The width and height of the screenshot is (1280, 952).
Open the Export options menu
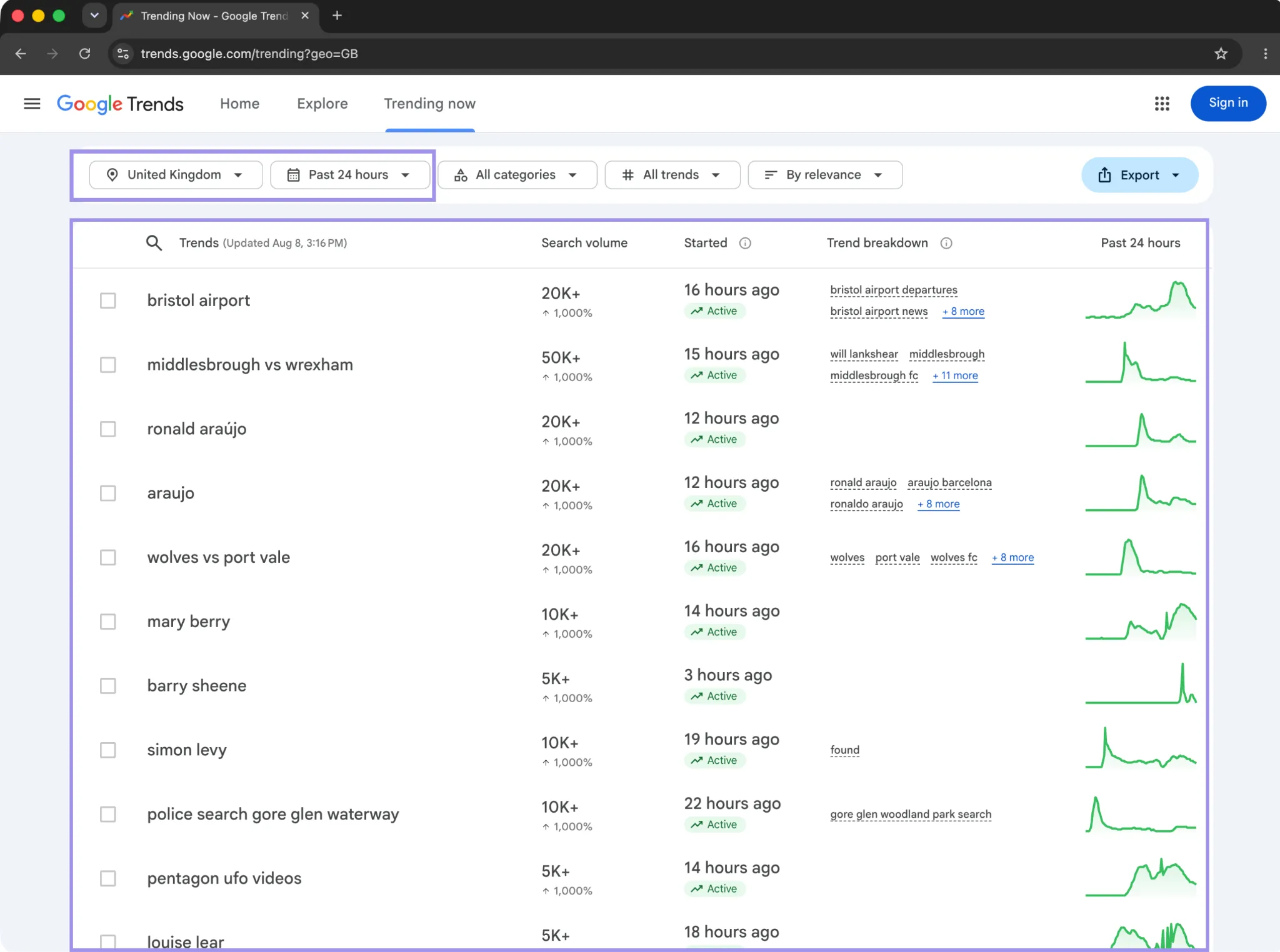[x=1139, y=175]
